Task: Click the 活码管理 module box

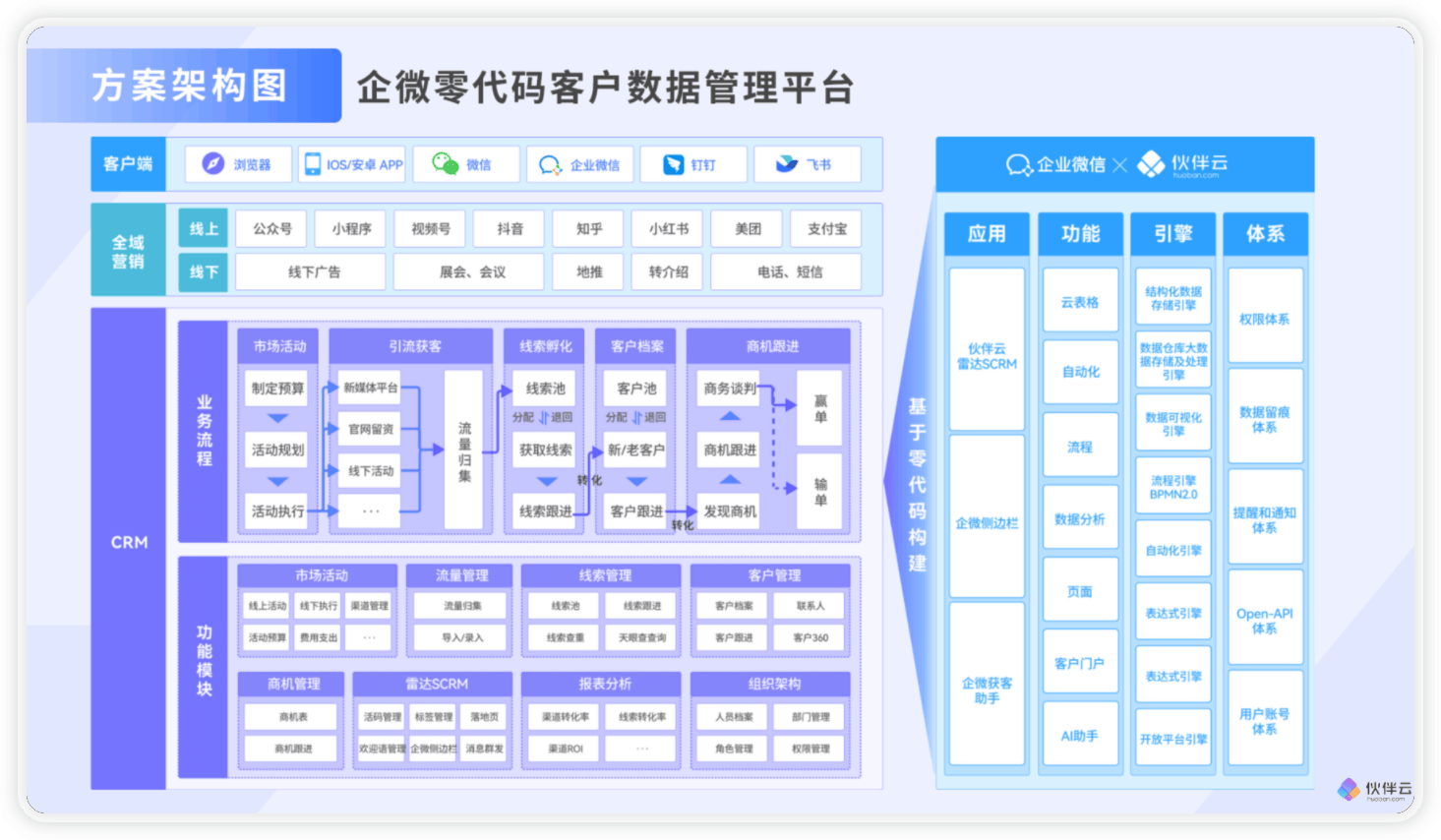Action: pyautogui.click(x=382, y=716)
